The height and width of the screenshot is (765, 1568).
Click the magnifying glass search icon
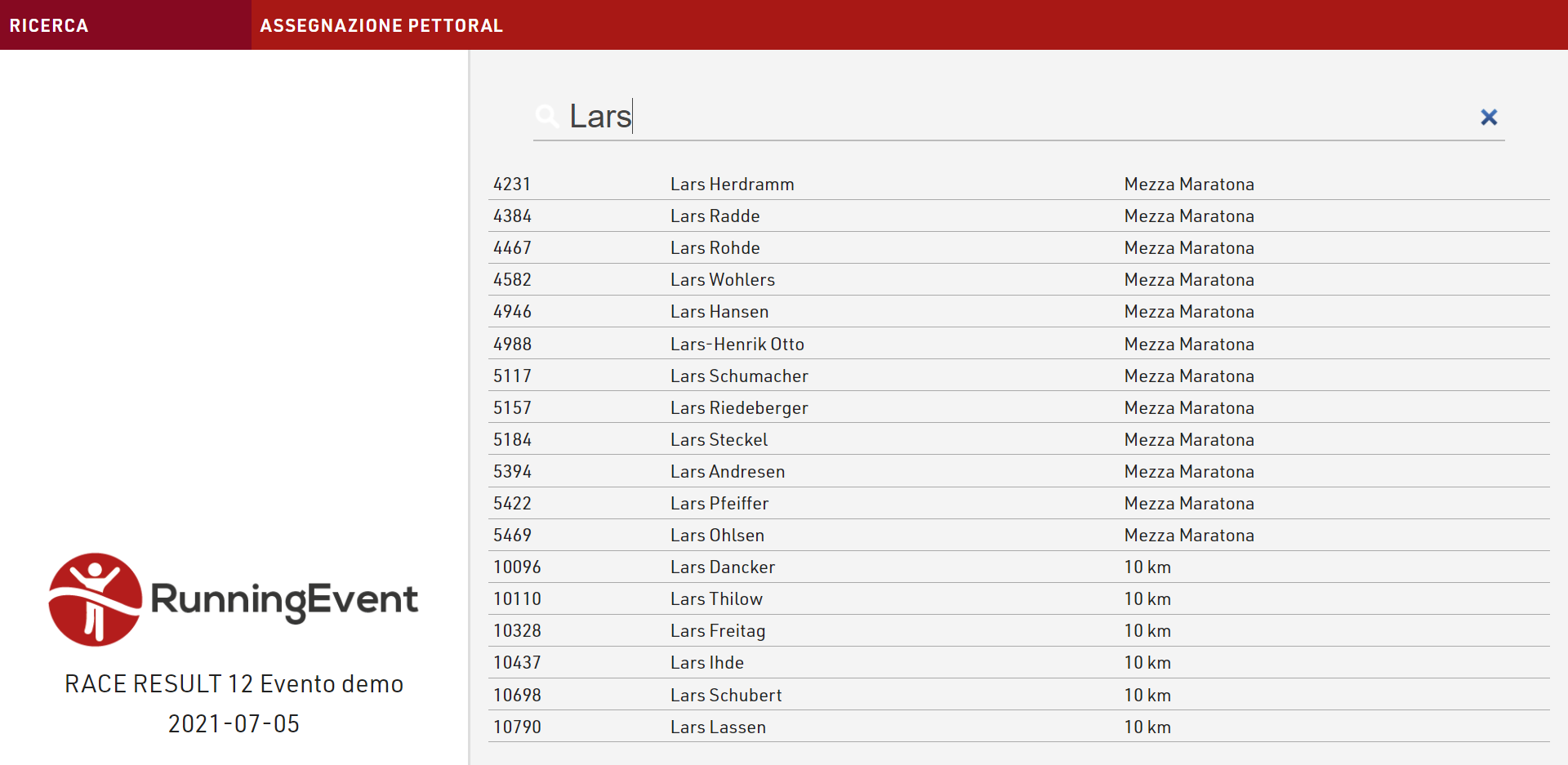point(547,117)
